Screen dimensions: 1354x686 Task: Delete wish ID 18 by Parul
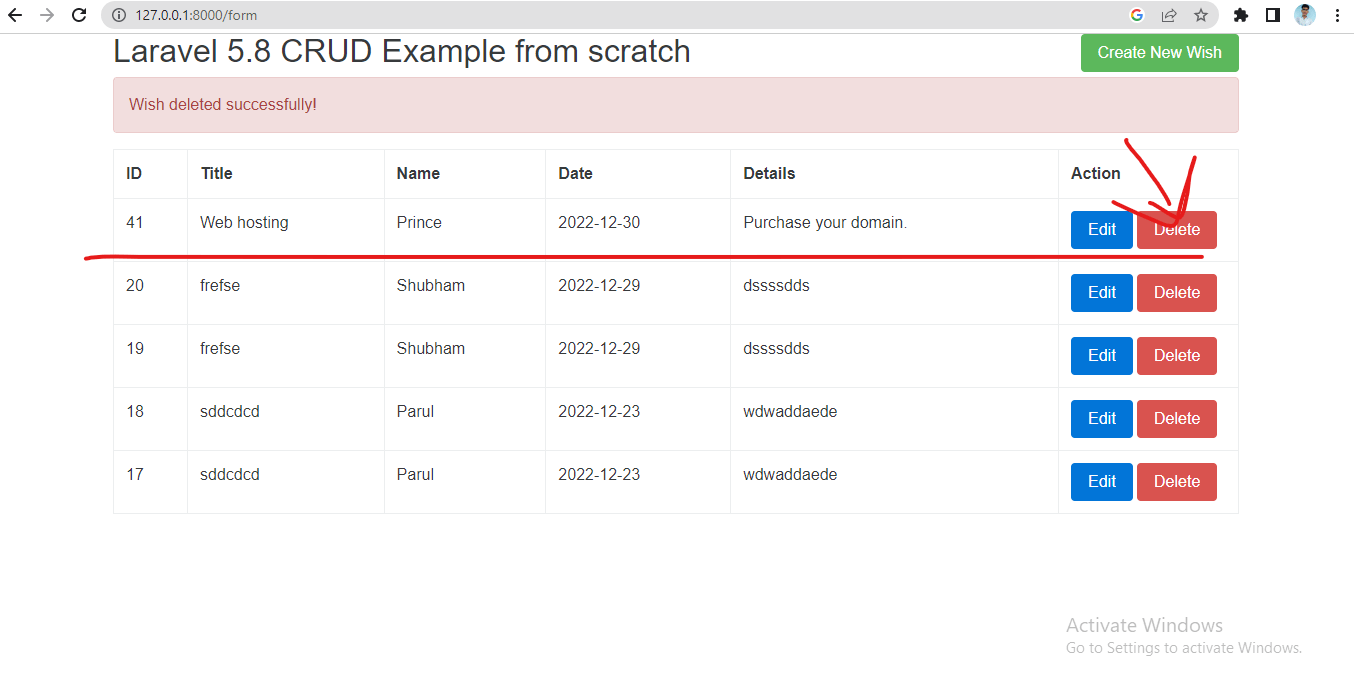coord(1176,418)
